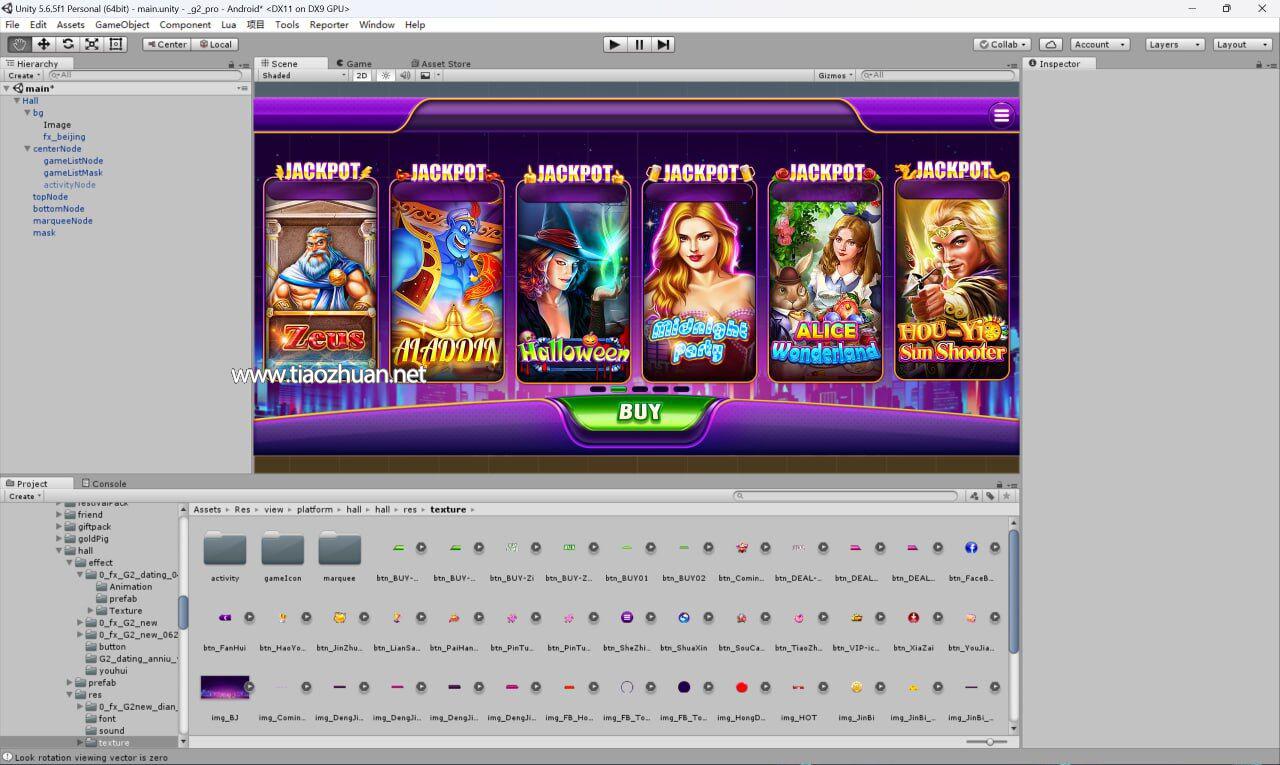
Task: Pause the editor playback
Action: point(639,44)
